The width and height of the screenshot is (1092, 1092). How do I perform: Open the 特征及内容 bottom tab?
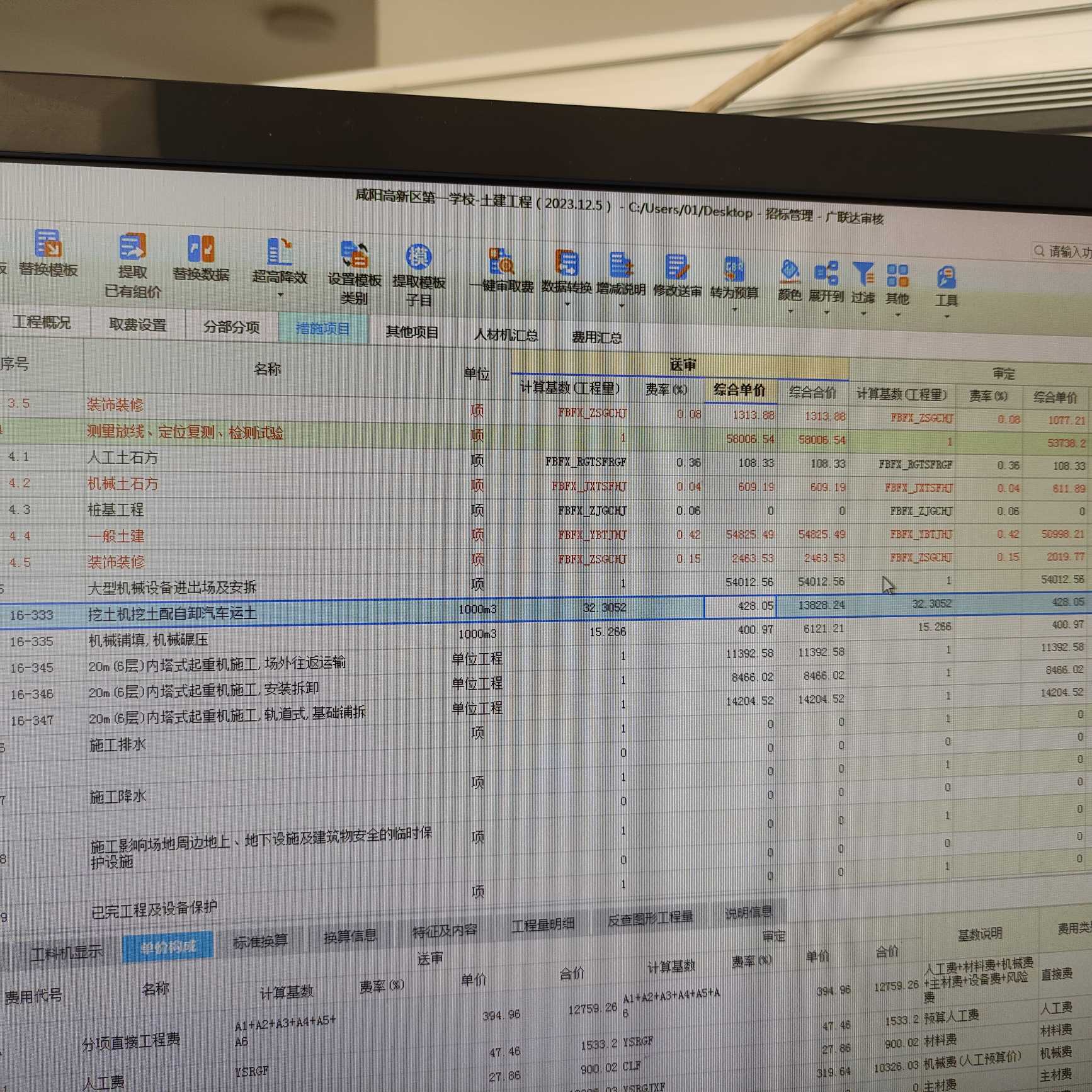445,930
